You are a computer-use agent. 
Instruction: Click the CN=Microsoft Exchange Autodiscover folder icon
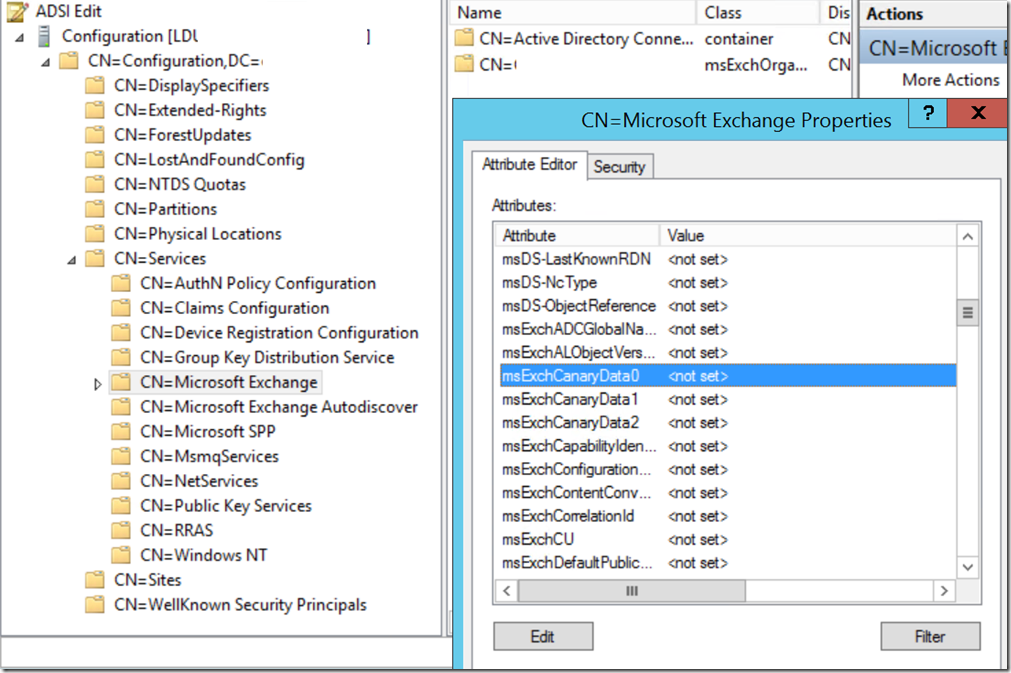click(x=121, y=407)
